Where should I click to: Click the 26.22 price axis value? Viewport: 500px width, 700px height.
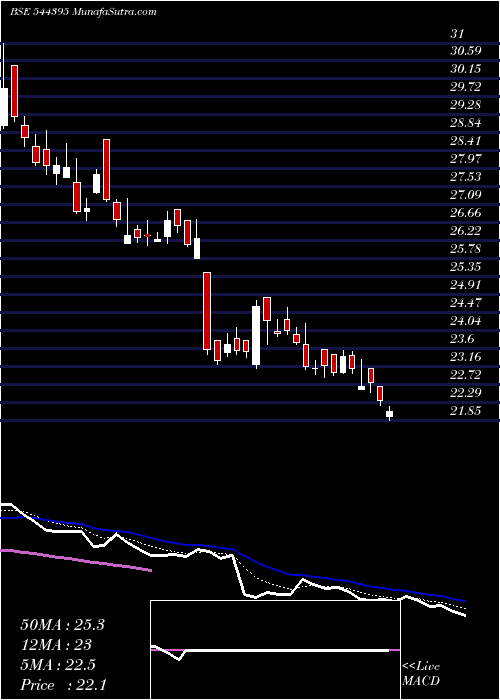click(466, 231)
